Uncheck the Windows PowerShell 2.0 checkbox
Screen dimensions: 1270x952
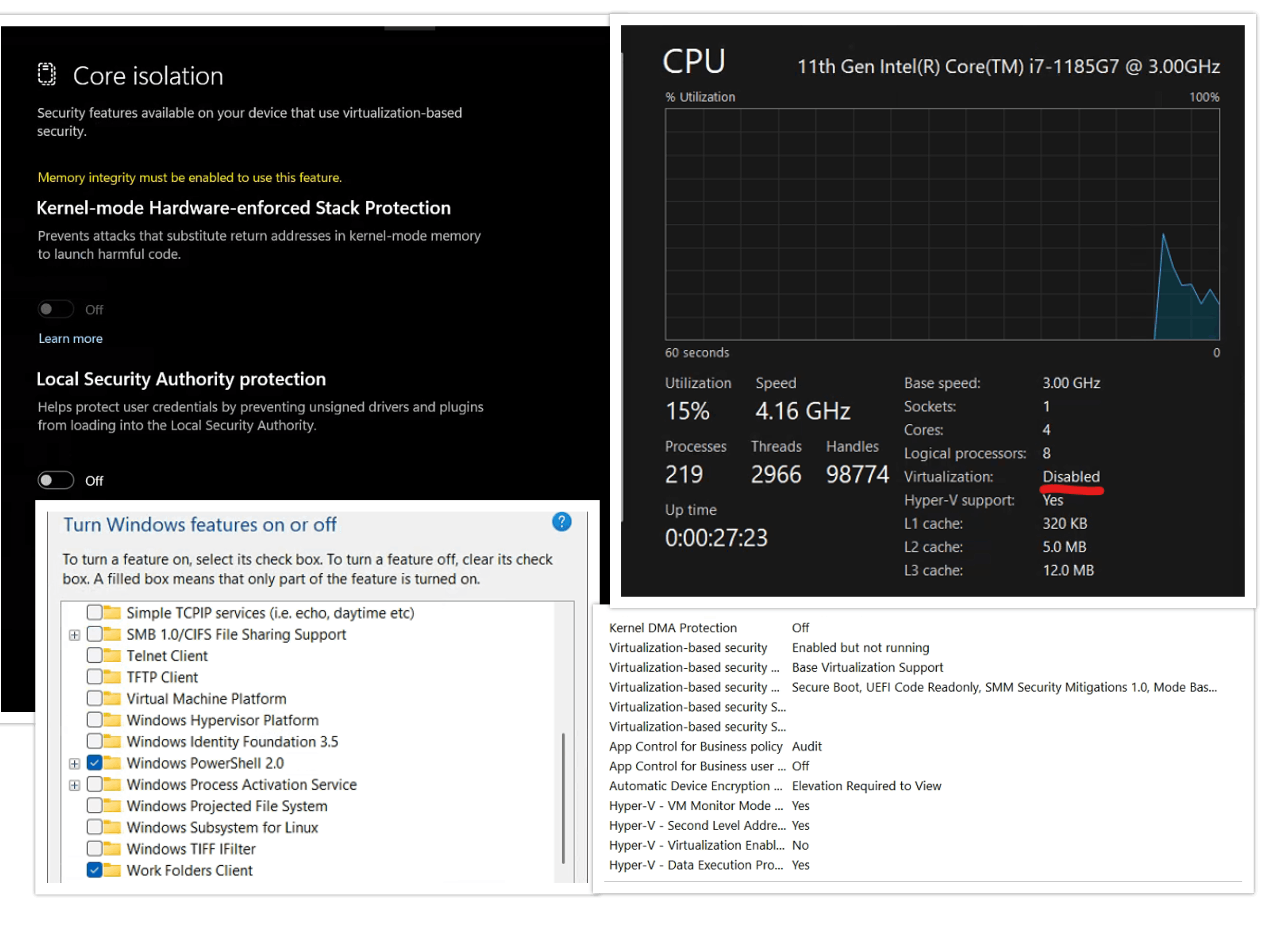tap(94, 763)
